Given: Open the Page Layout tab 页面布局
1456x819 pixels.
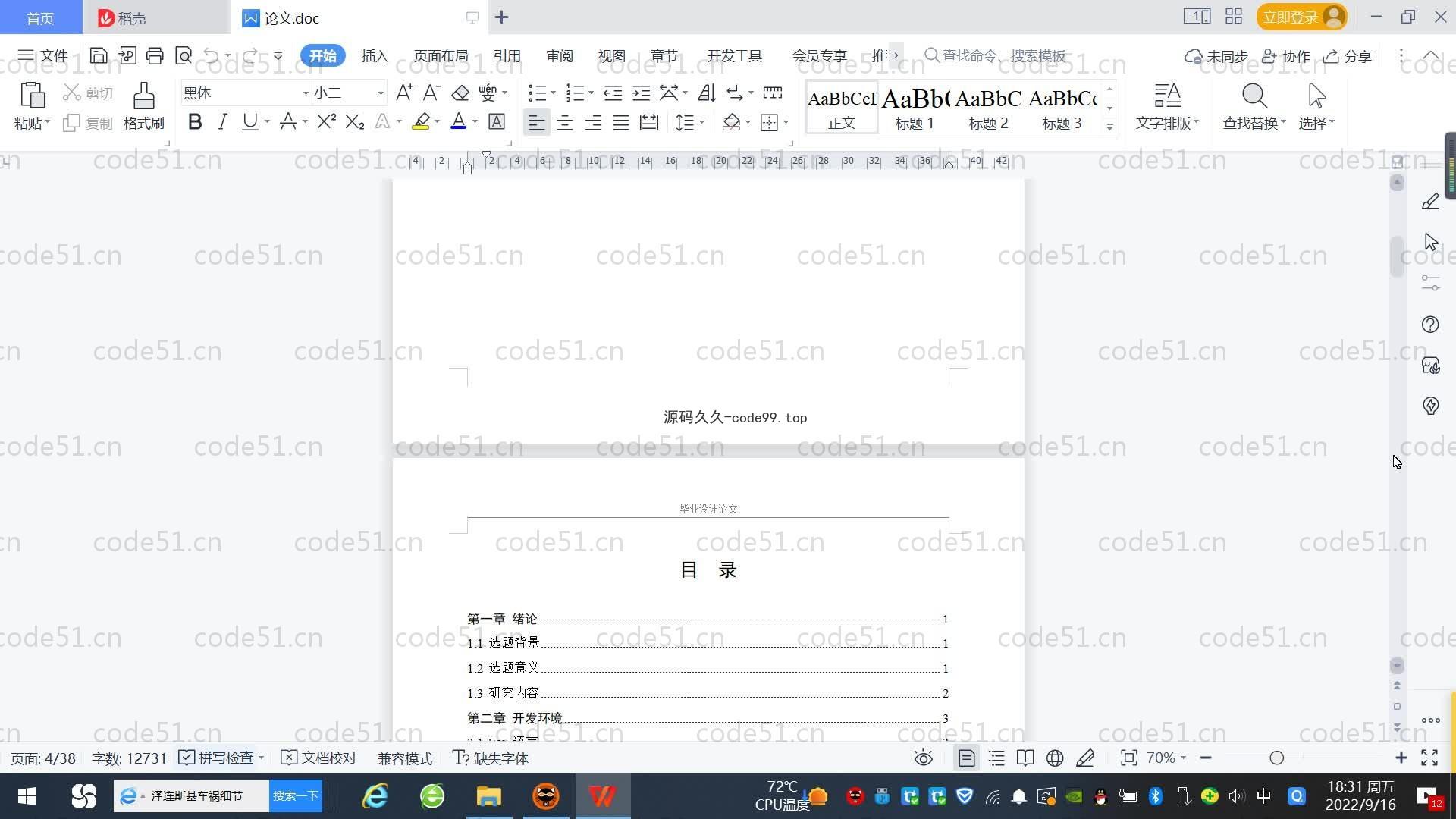Looking at the screenshot, I should [x=441, y=55].
